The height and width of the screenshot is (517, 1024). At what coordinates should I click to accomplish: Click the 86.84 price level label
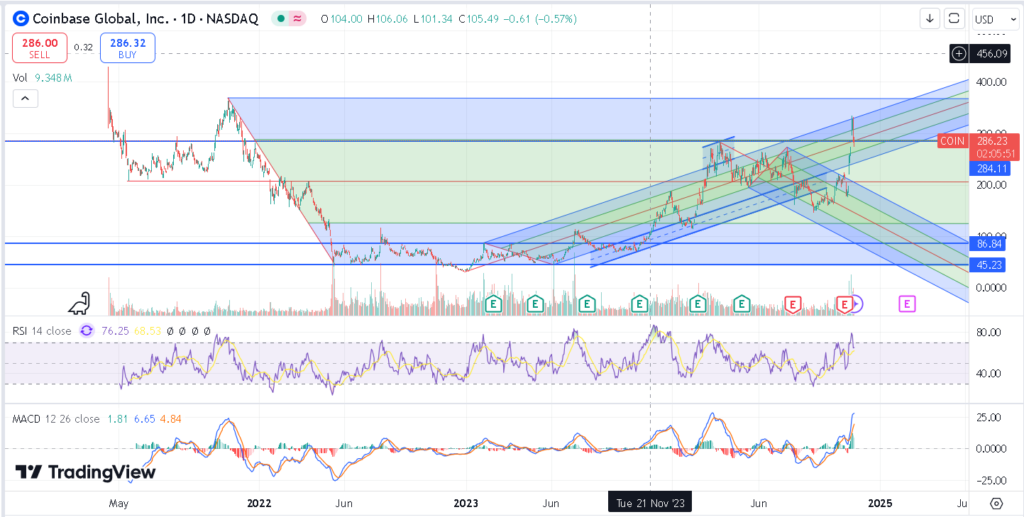pyautogui.click(x=989, y=244)
